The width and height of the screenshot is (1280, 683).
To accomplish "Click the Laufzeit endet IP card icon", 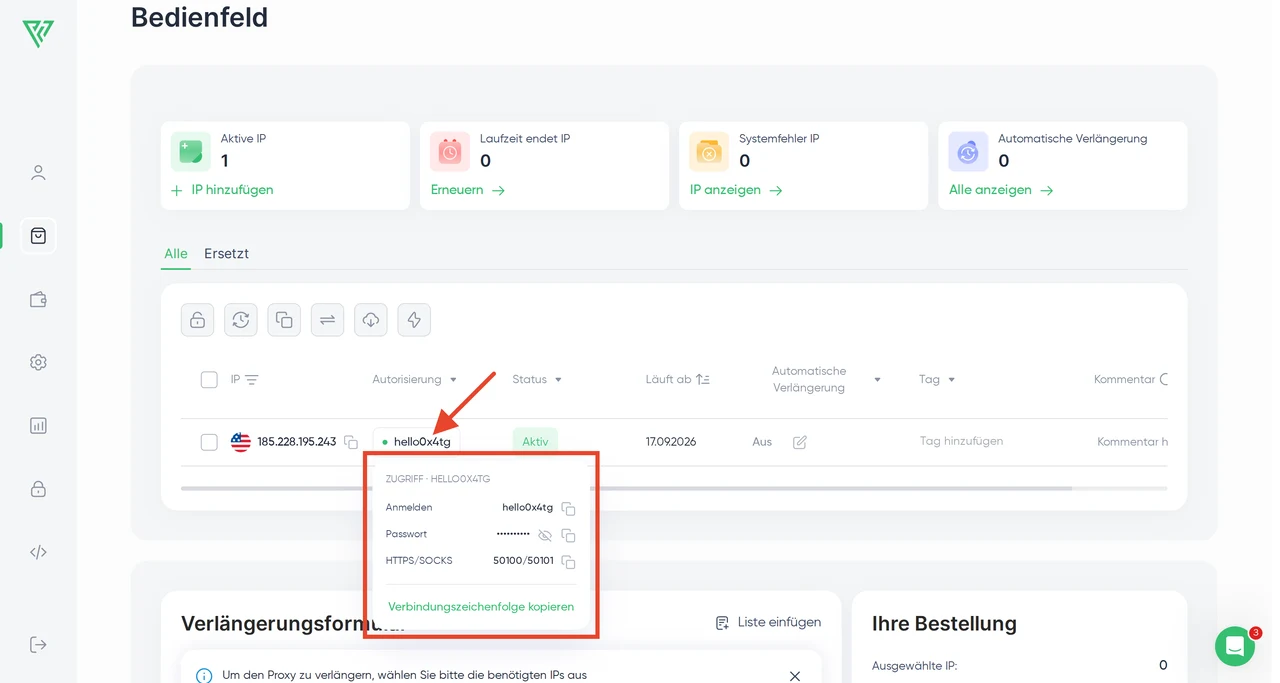I will [x=450, y=152].
